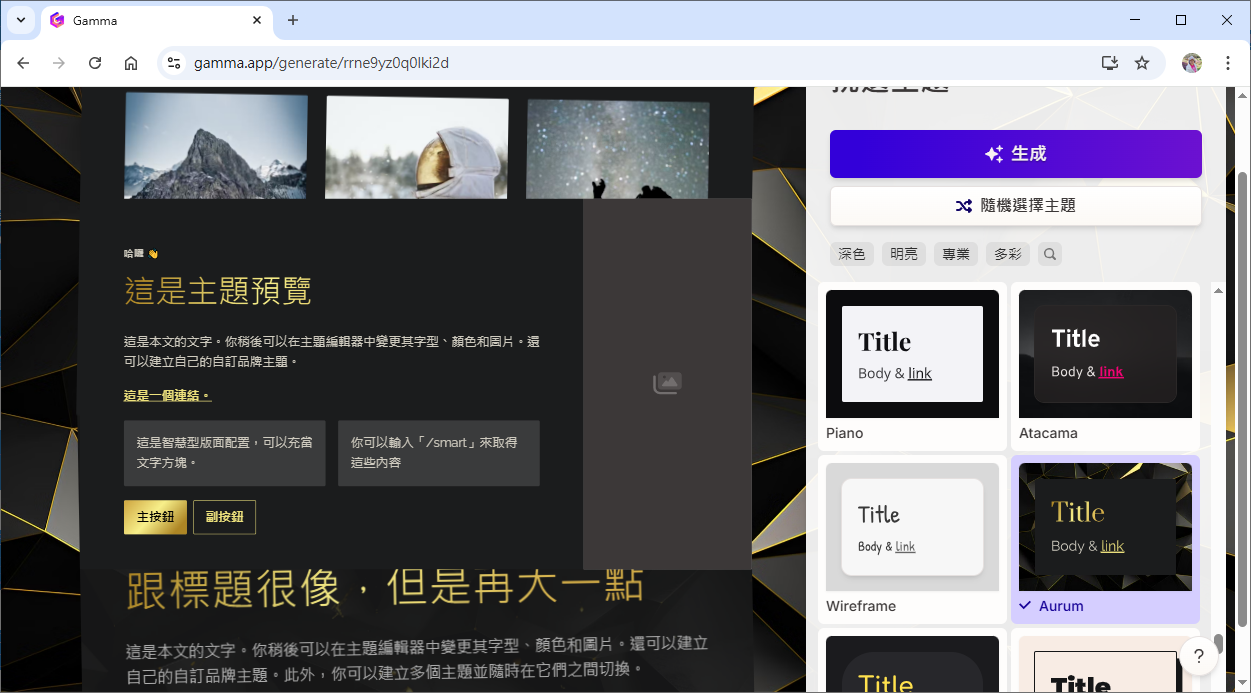Select the Piano theme card
The width and height of the screenshot is (1251, 693).
tap(912, 367)
